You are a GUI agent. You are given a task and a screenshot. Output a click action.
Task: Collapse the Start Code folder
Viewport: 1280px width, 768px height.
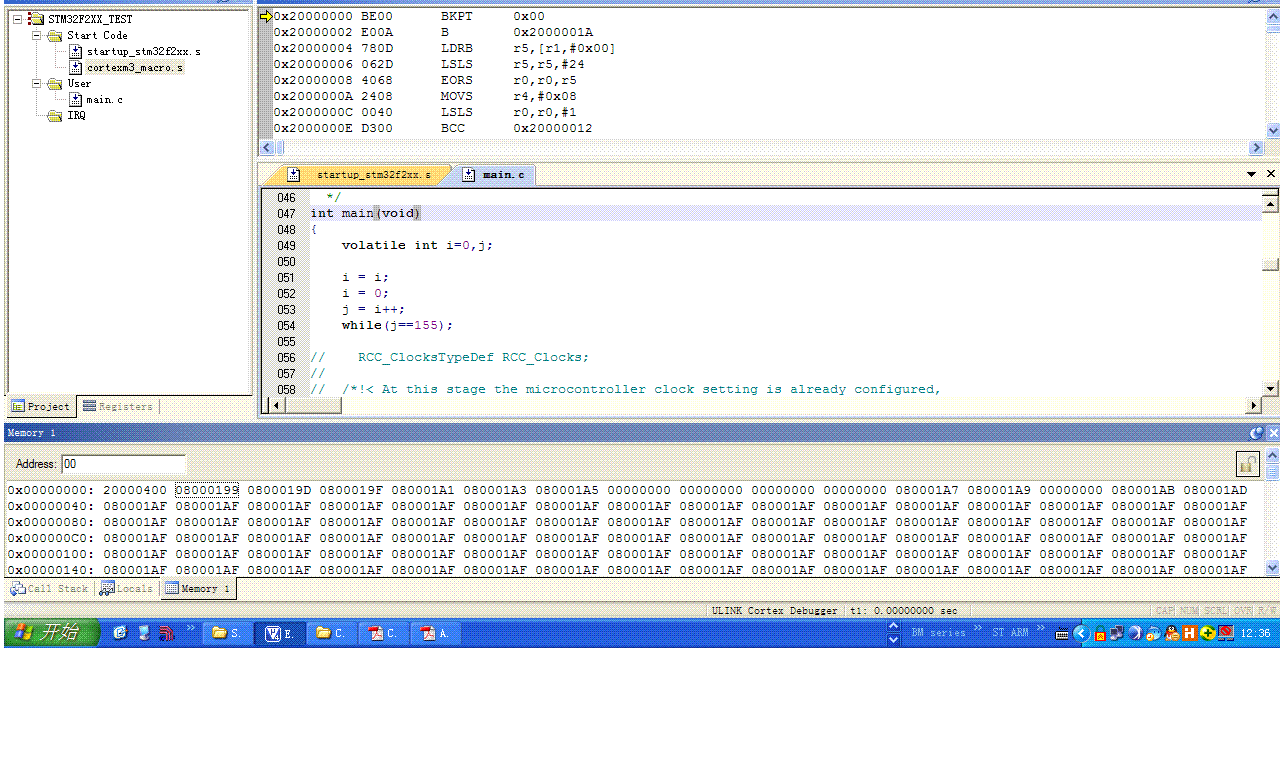coord(37,35)
